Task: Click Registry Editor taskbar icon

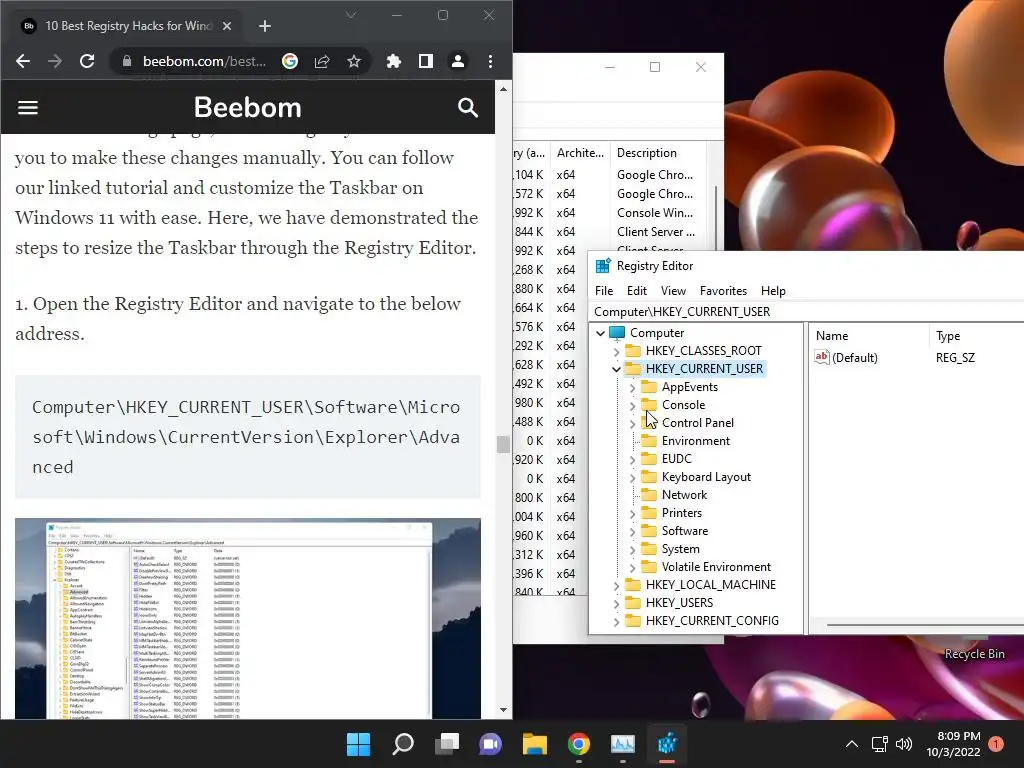Action: (667, 744)
